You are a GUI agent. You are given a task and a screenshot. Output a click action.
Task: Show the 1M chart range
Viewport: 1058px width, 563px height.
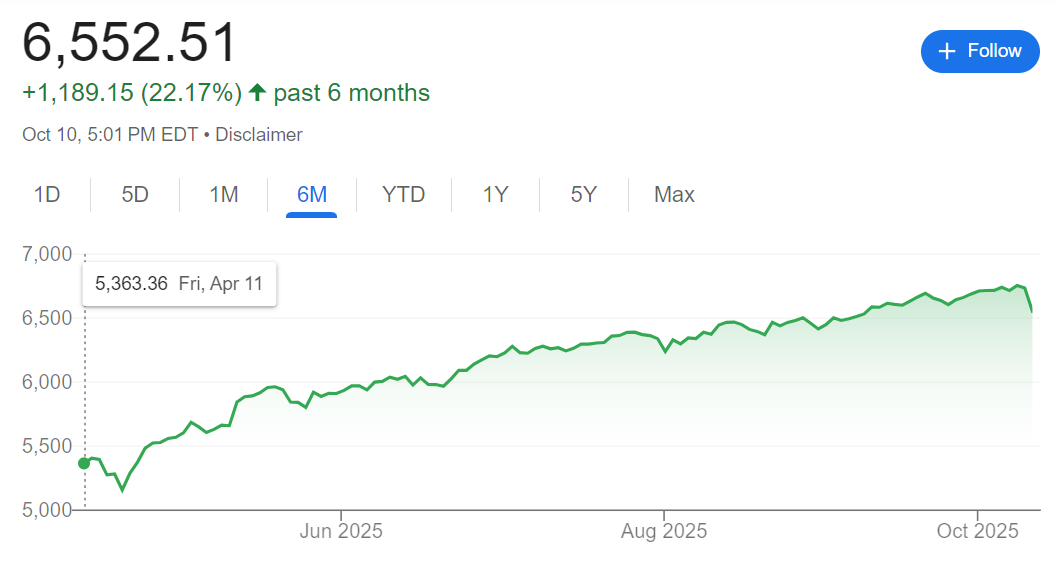pyautogui.click(x=223, y=194)
